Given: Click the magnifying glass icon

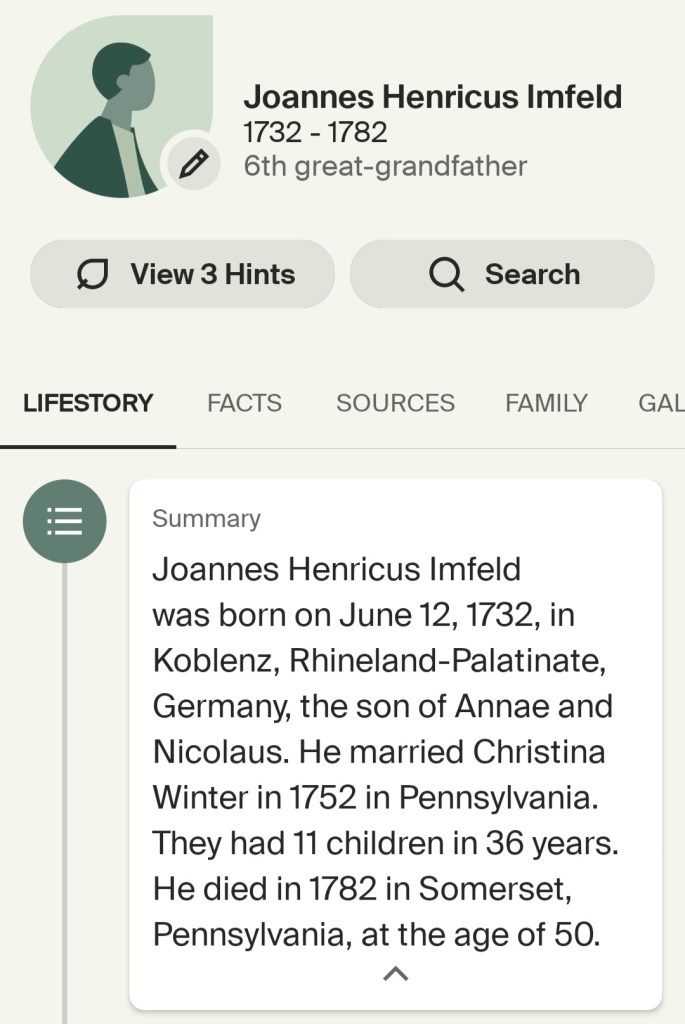Looking at the screenshot, I should [446, 274].
